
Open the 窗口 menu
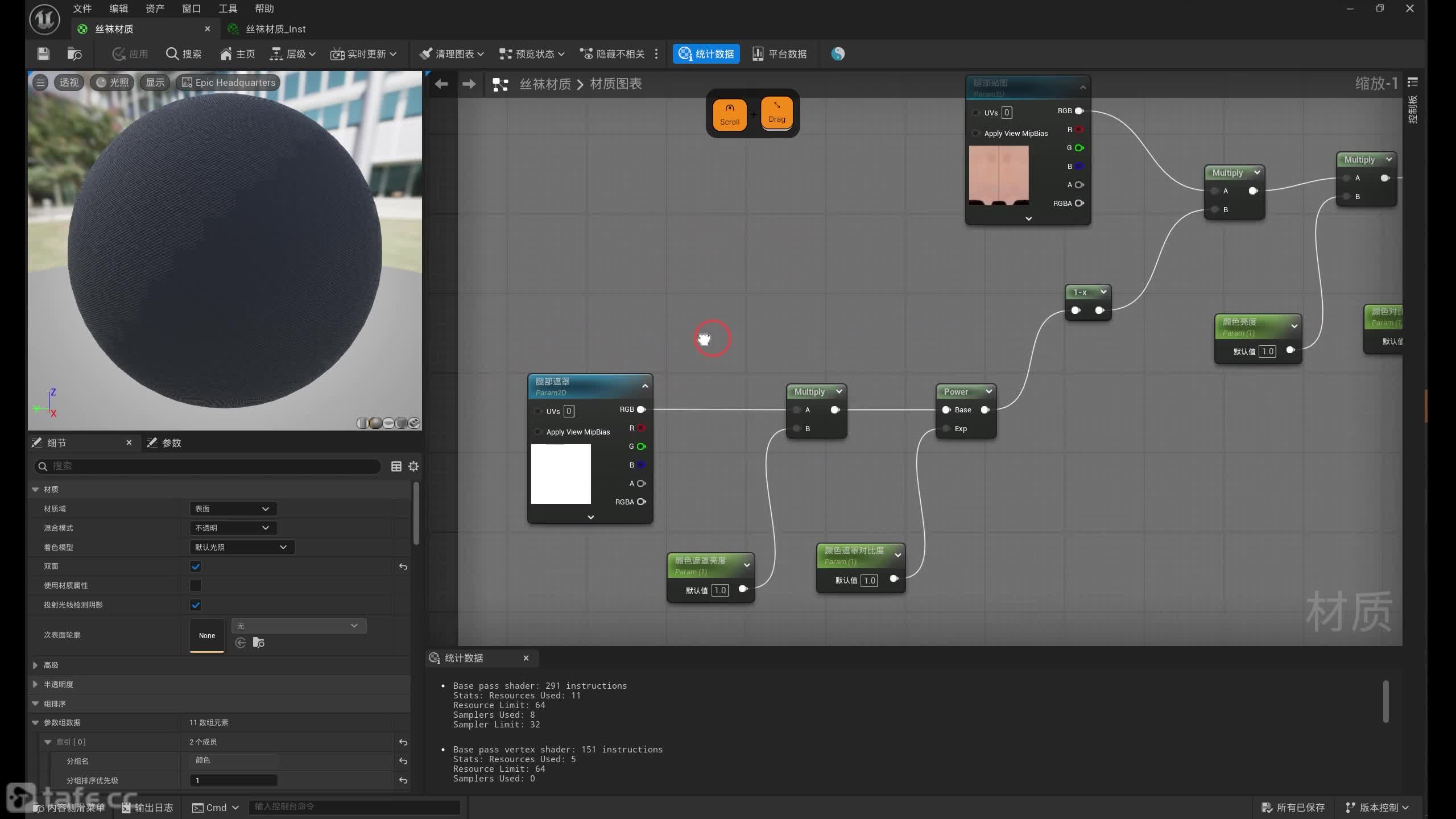[x=191, y=9]
